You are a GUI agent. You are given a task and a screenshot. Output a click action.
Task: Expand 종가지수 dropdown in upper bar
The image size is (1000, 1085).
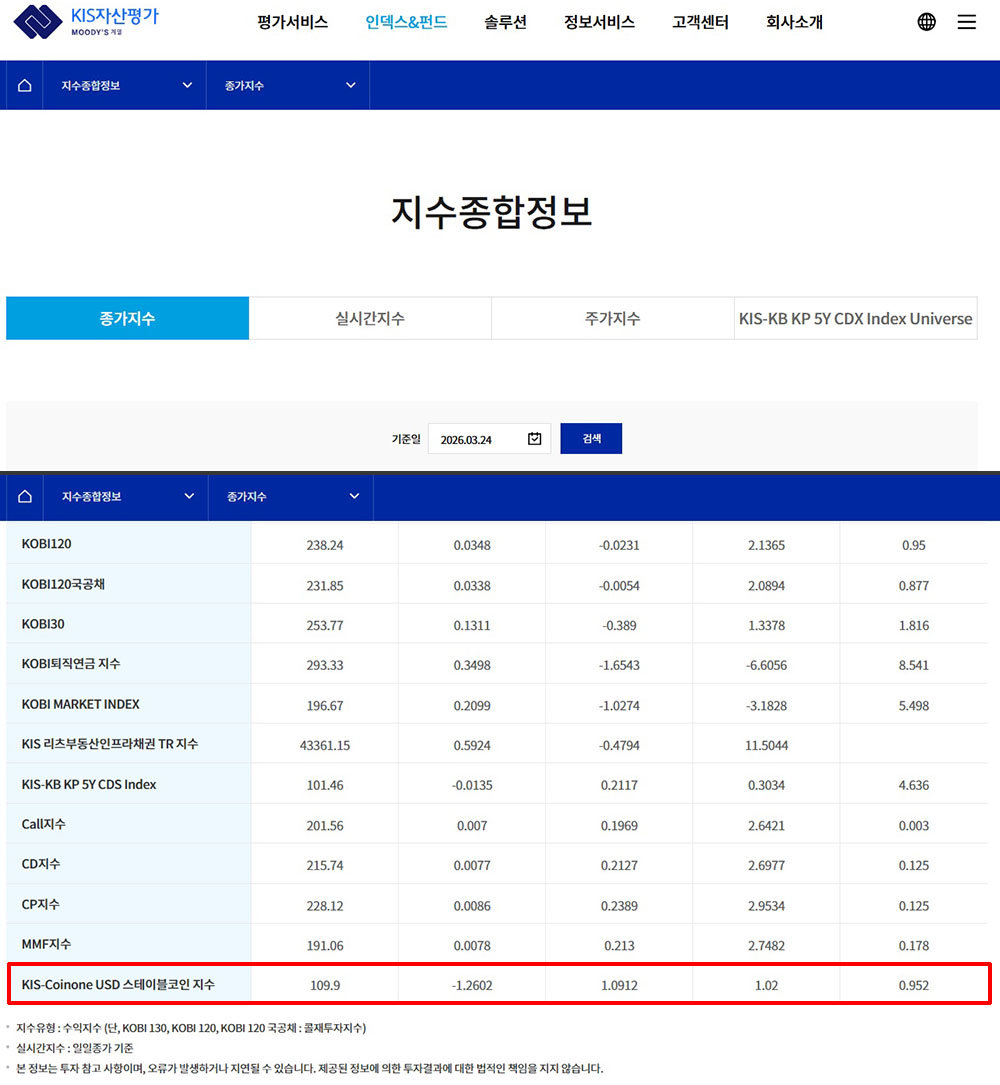(288, 85)
